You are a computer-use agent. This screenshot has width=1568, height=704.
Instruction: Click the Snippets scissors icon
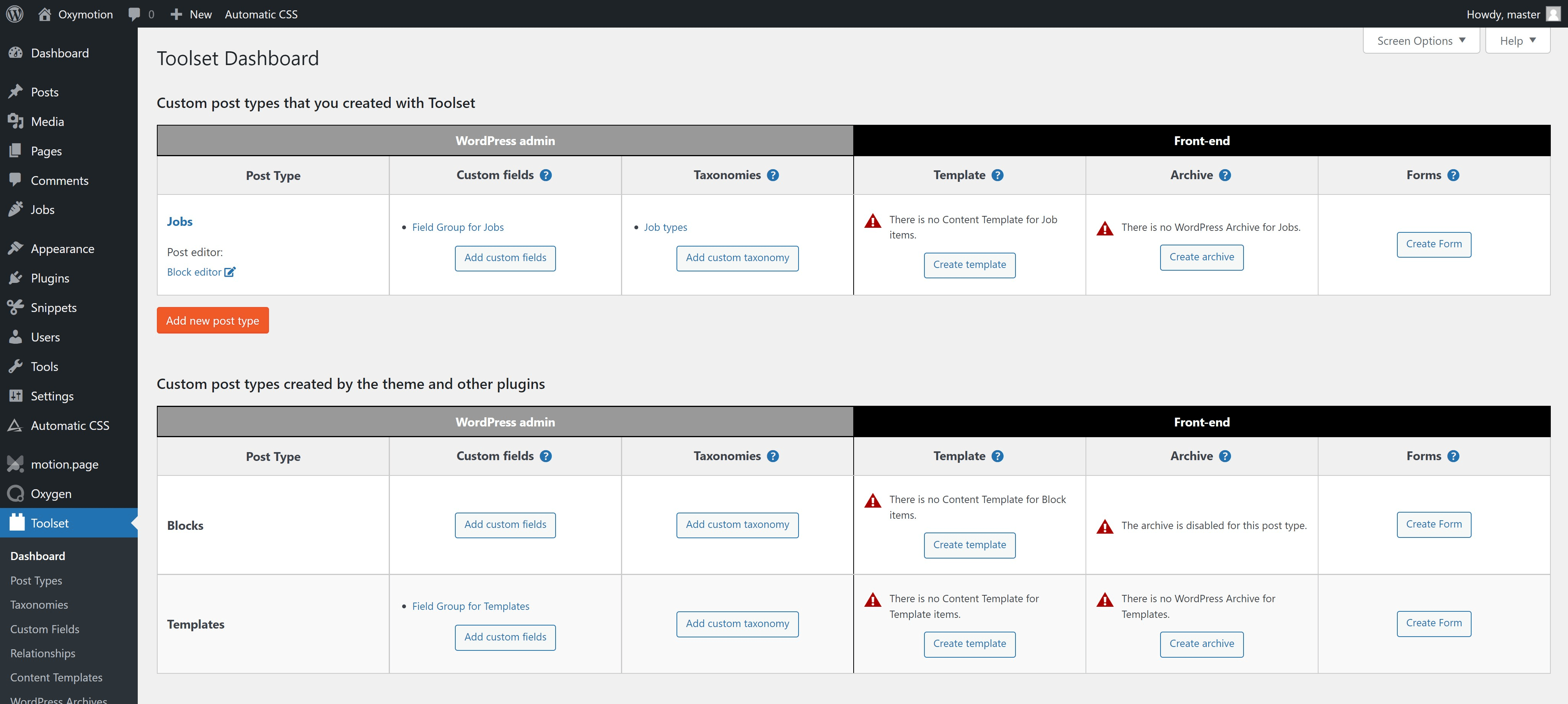point(16,307)
